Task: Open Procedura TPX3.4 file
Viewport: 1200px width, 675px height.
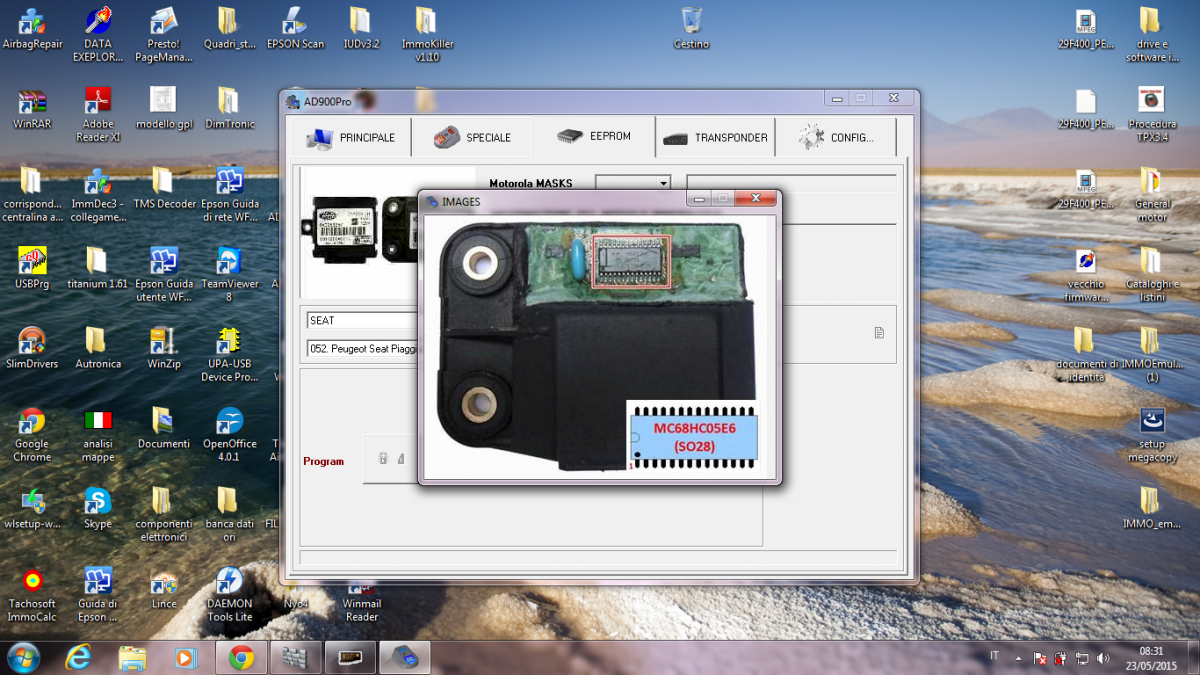Action: click(x=1151, y=113)
